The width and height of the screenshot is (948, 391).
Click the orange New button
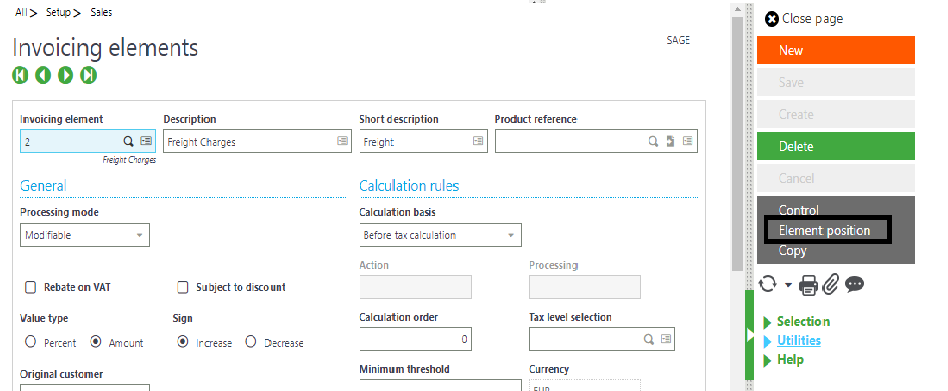coord(836,50)
